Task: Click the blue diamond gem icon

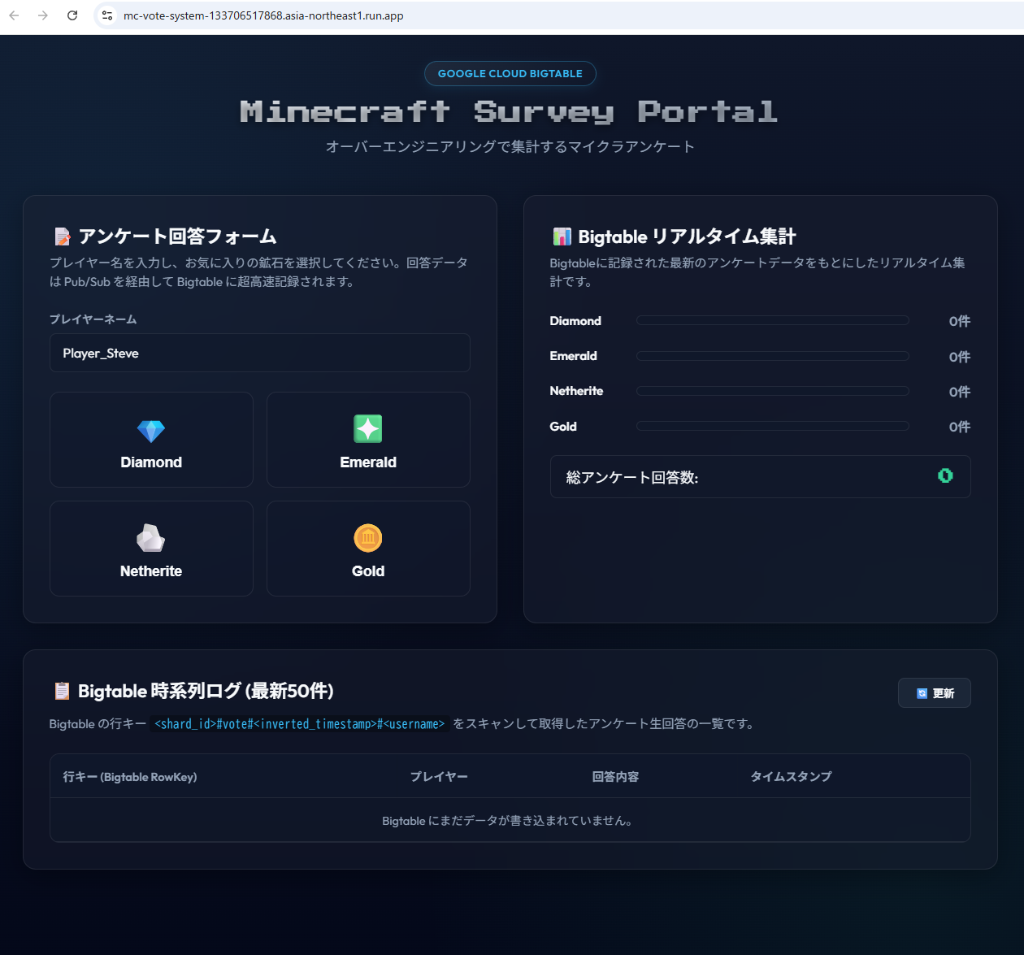Action: point(151,430)
